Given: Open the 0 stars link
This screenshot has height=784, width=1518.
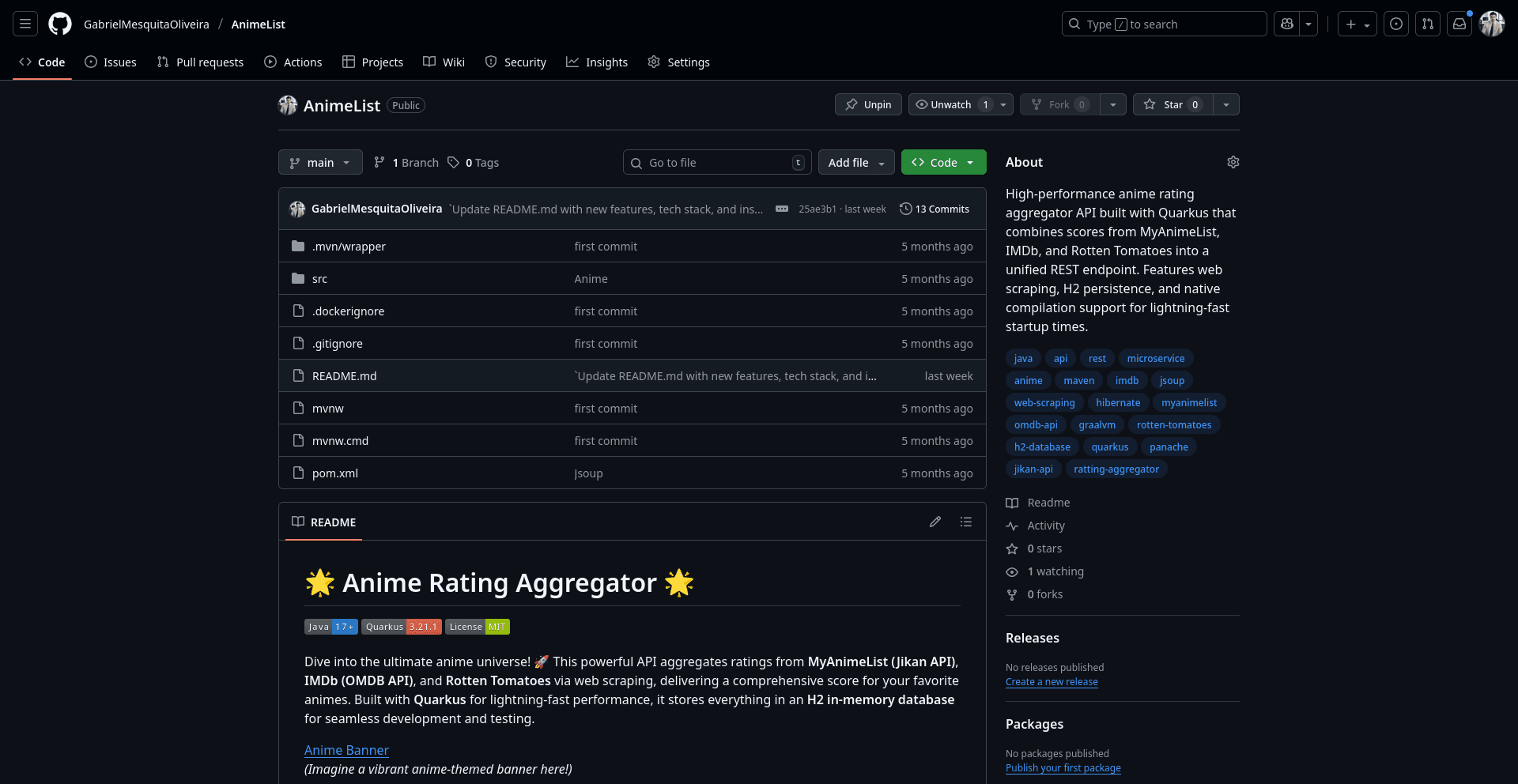Looking at the screenshot, I should [1034, 548].
